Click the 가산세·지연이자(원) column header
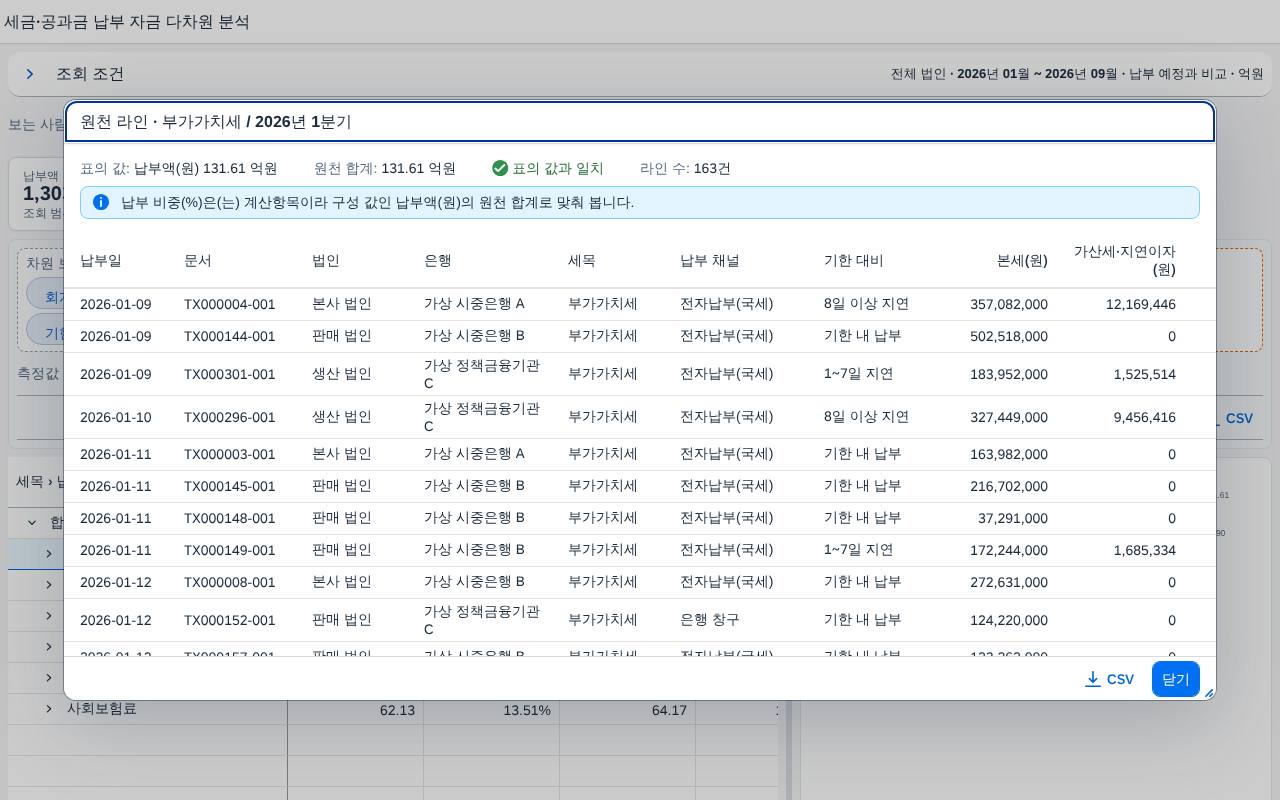The width and height of the screenshot is (1280, 800). coord(1125,260)
